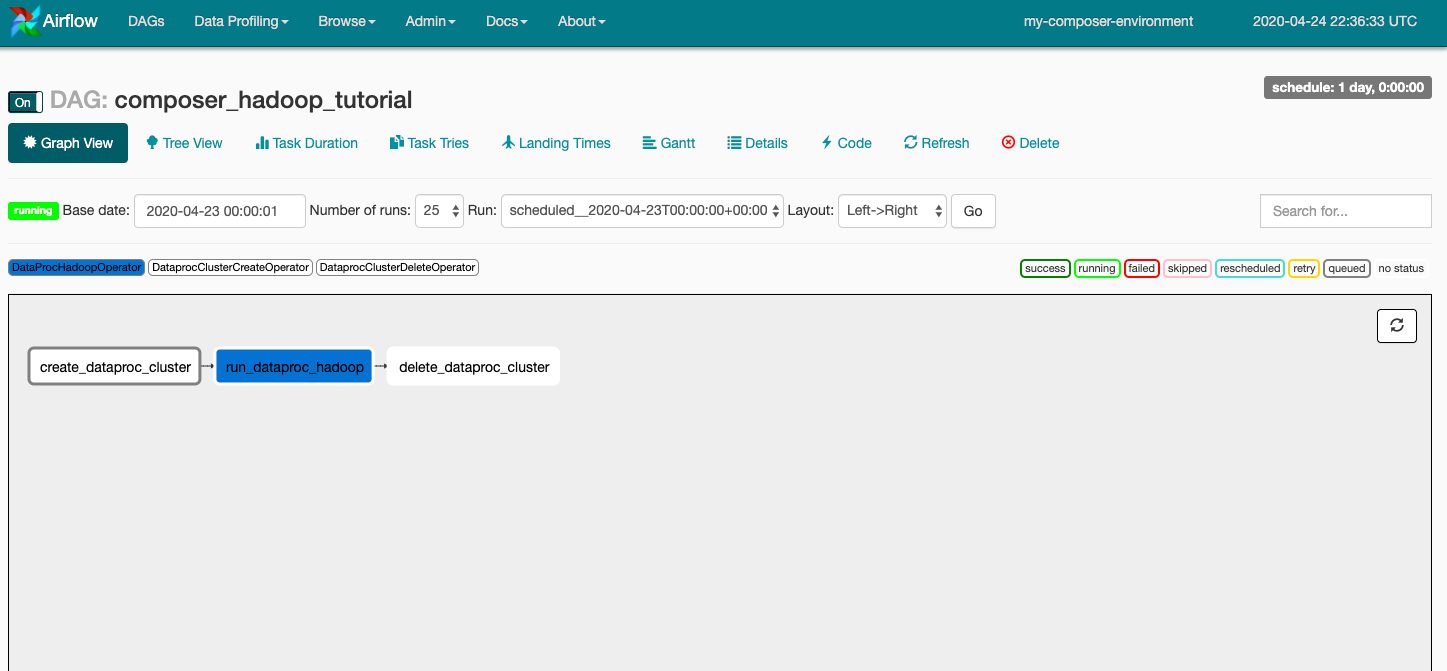
Task: Delete the DAG using the Delete icon
Action: tap(1008, 143)
